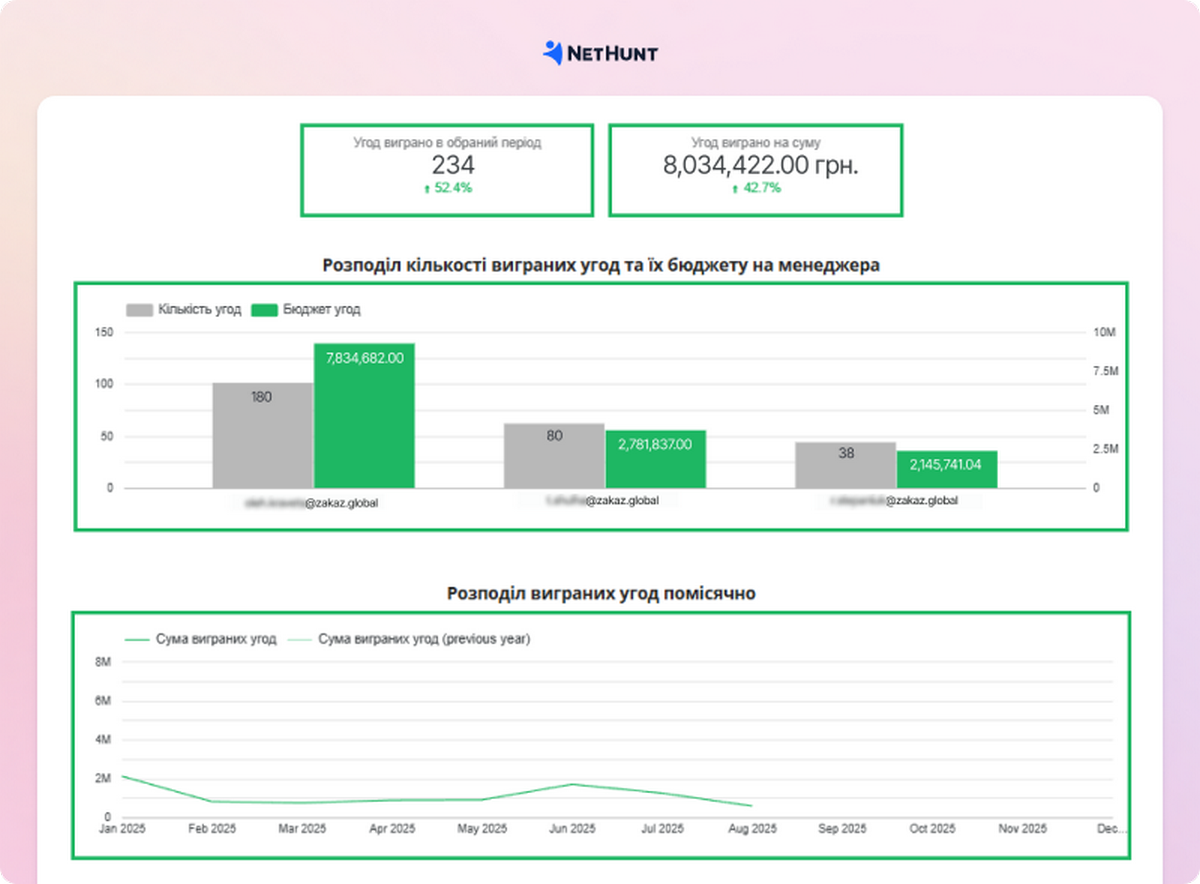Select the green bar labeled 2,781,837.00
This screenshot has height=884, width=1200.
[655, 462]
